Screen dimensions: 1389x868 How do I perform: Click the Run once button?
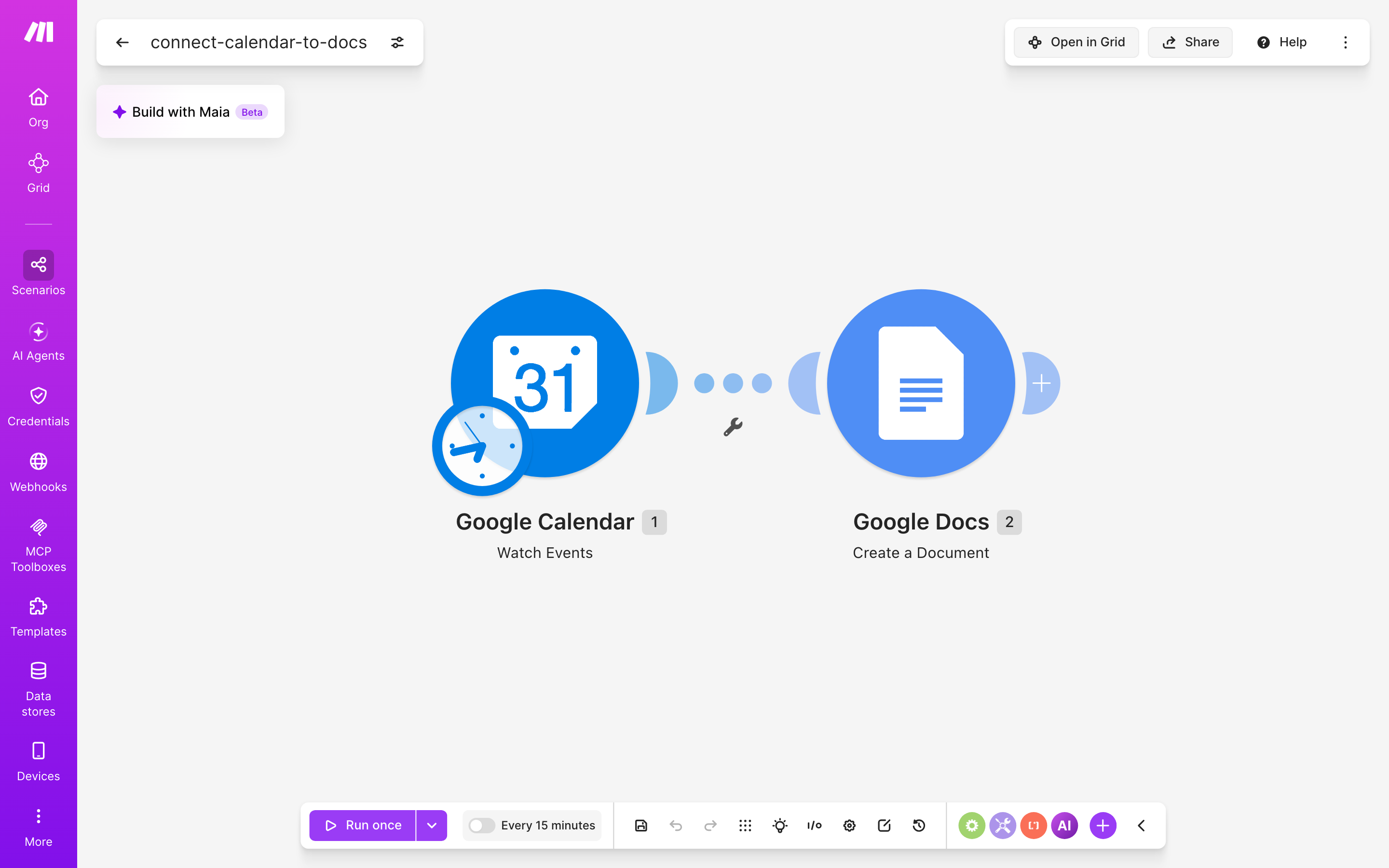pos(362,826)
